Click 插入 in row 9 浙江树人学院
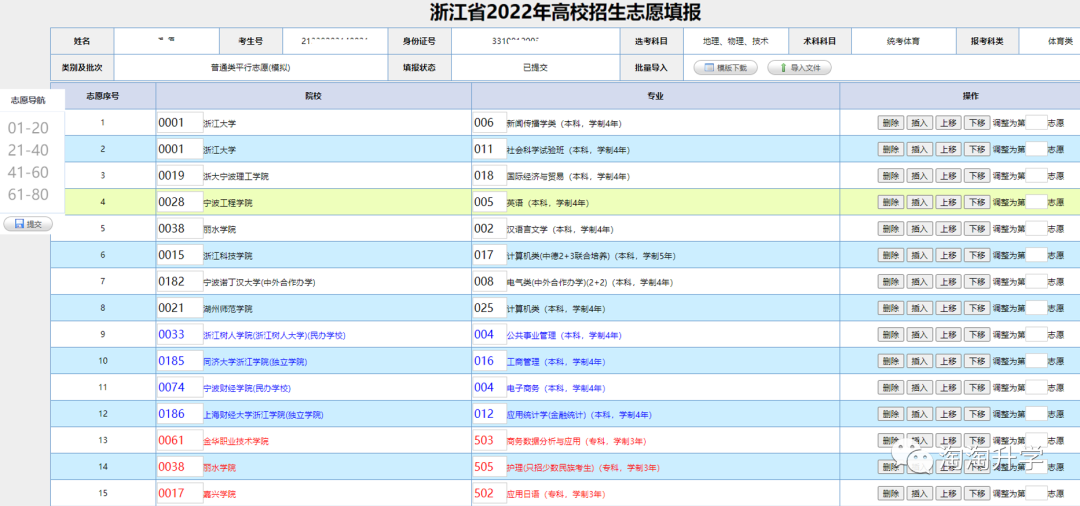Image resolution: width=1080 pixels, height=506 pixels. point(920,335)
